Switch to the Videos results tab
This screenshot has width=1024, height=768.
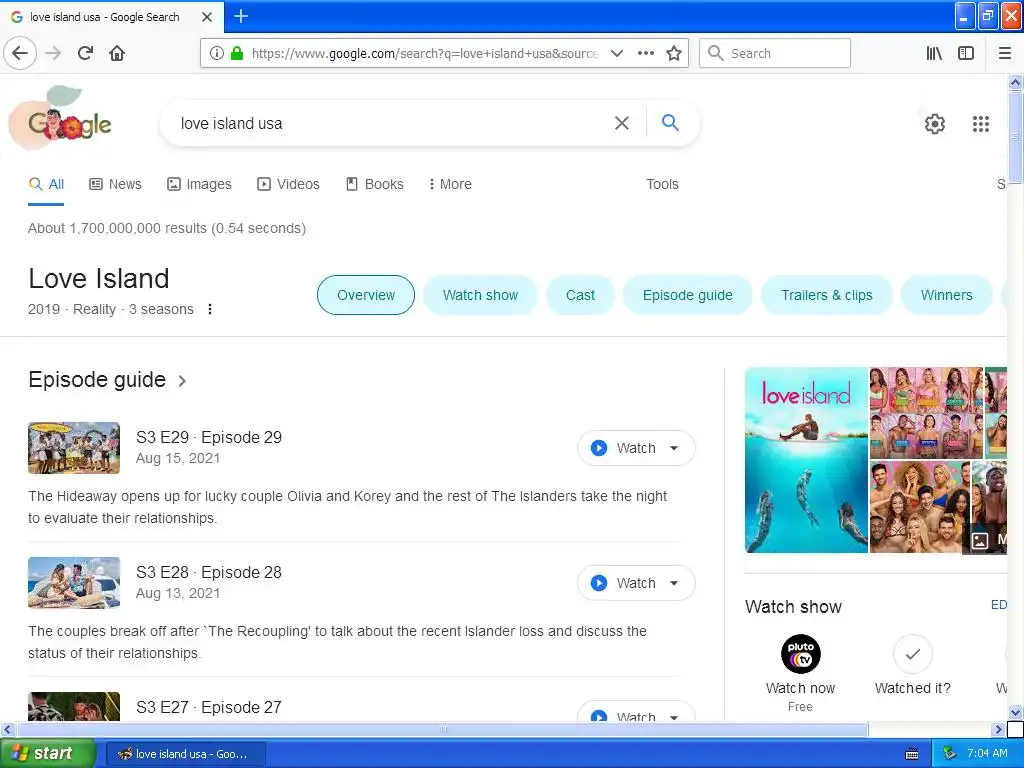[288, 184]
